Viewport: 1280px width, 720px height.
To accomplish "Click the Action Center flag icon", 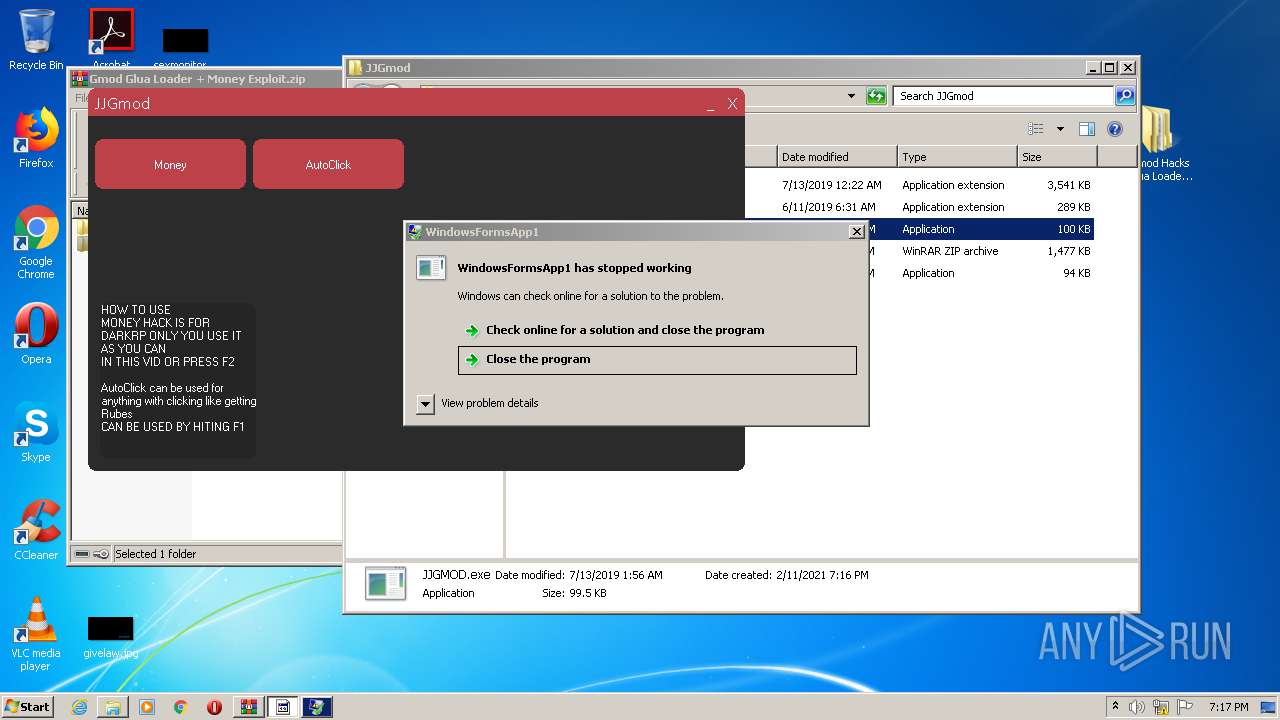I will (1186, 707).
